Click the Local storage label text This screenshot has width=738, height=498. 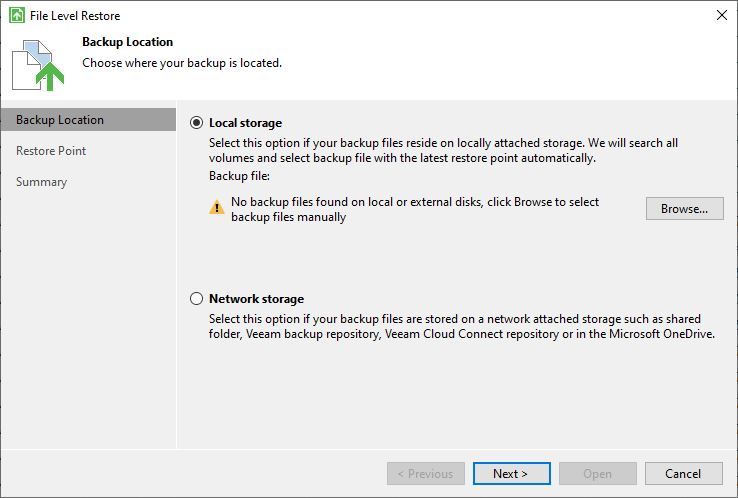(x=245, y=123)
